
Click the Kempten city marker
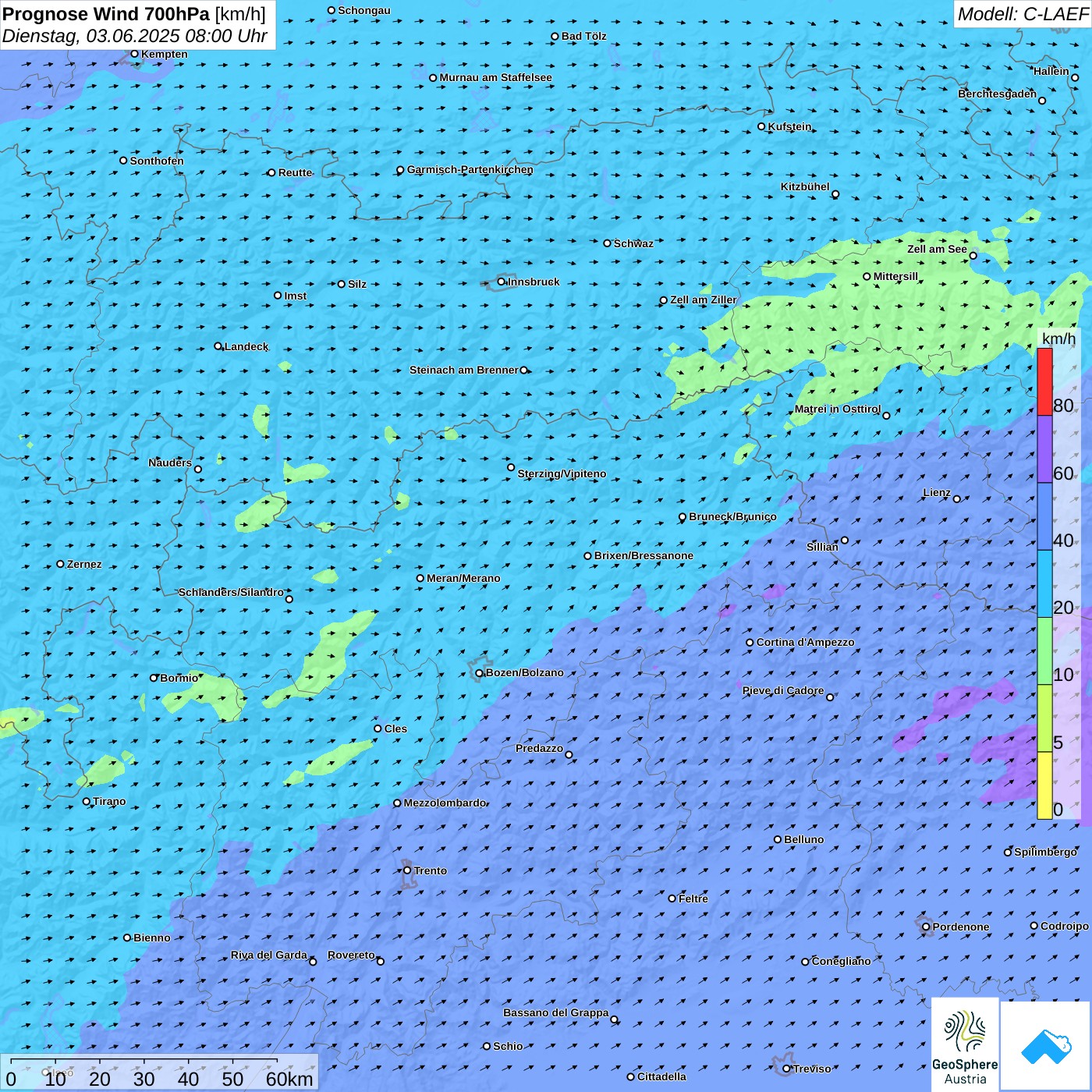pyautogui.click(x=134, y=54)
